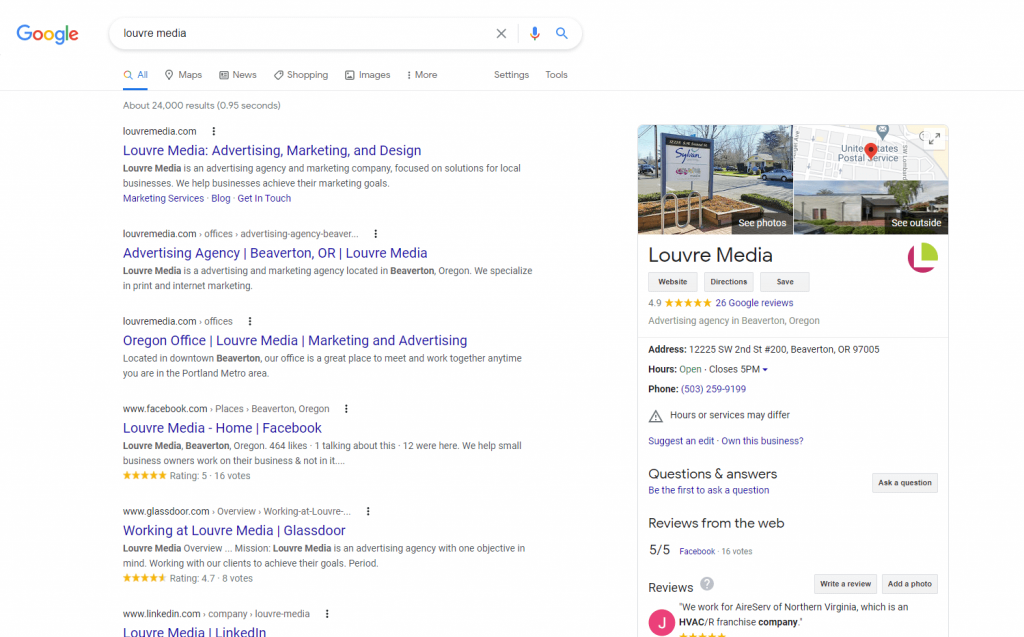Click the warning triangle icon by hours notice
1024x637 pixels.
point(656,416)
